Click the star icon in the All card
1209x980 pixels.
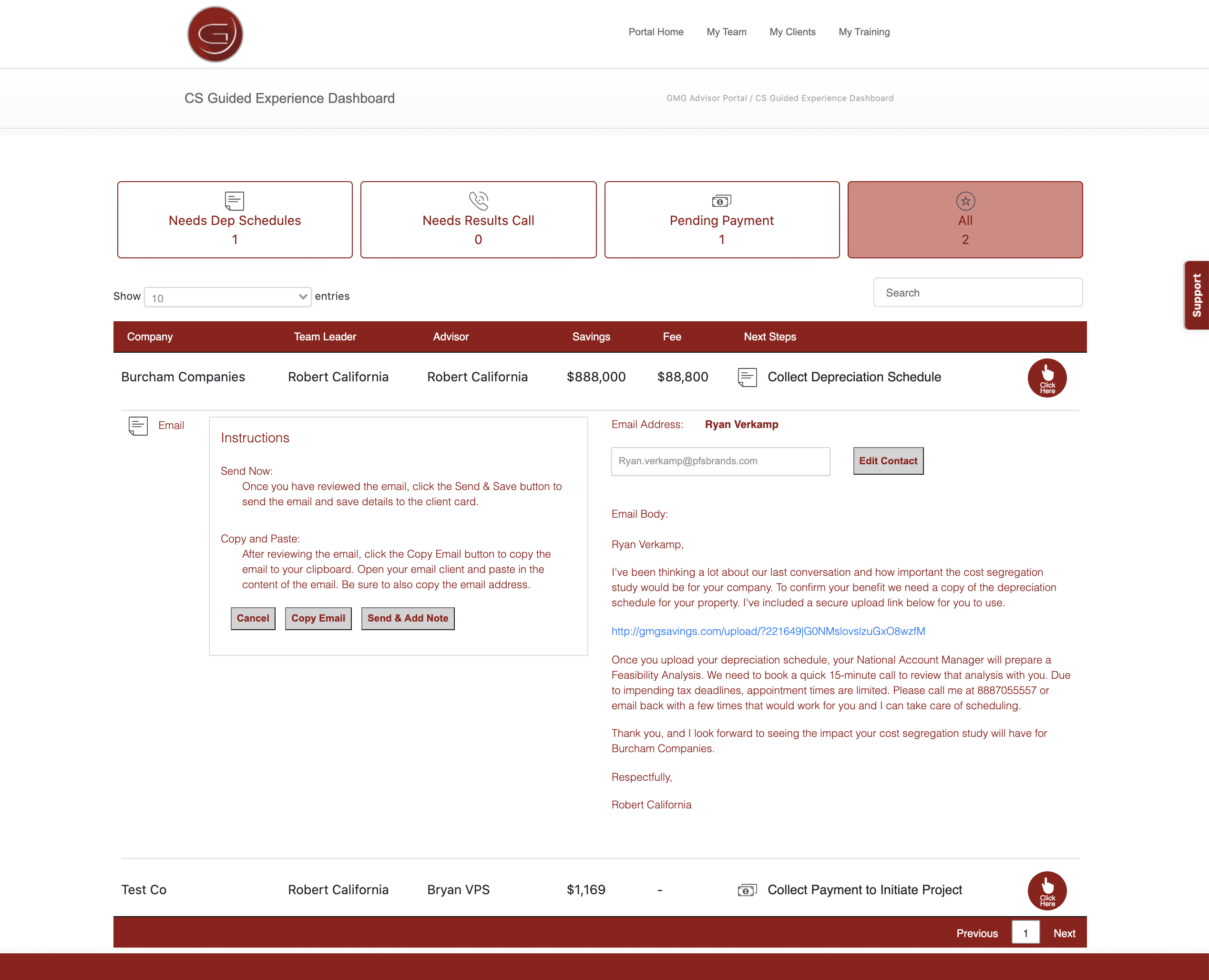coord(965,201)
